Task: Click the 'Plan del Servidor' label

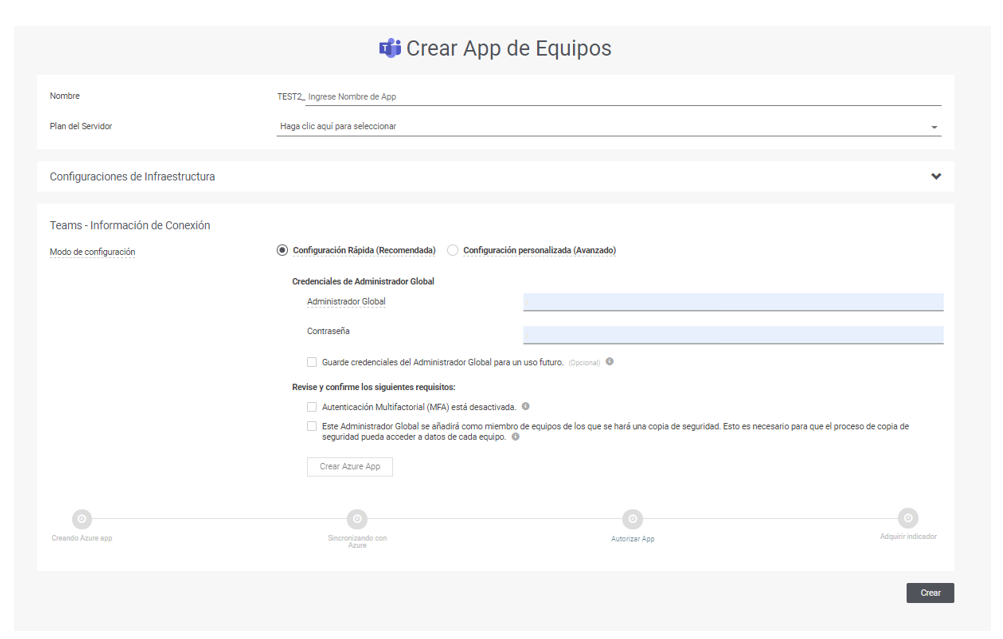Action: [81, 127]
